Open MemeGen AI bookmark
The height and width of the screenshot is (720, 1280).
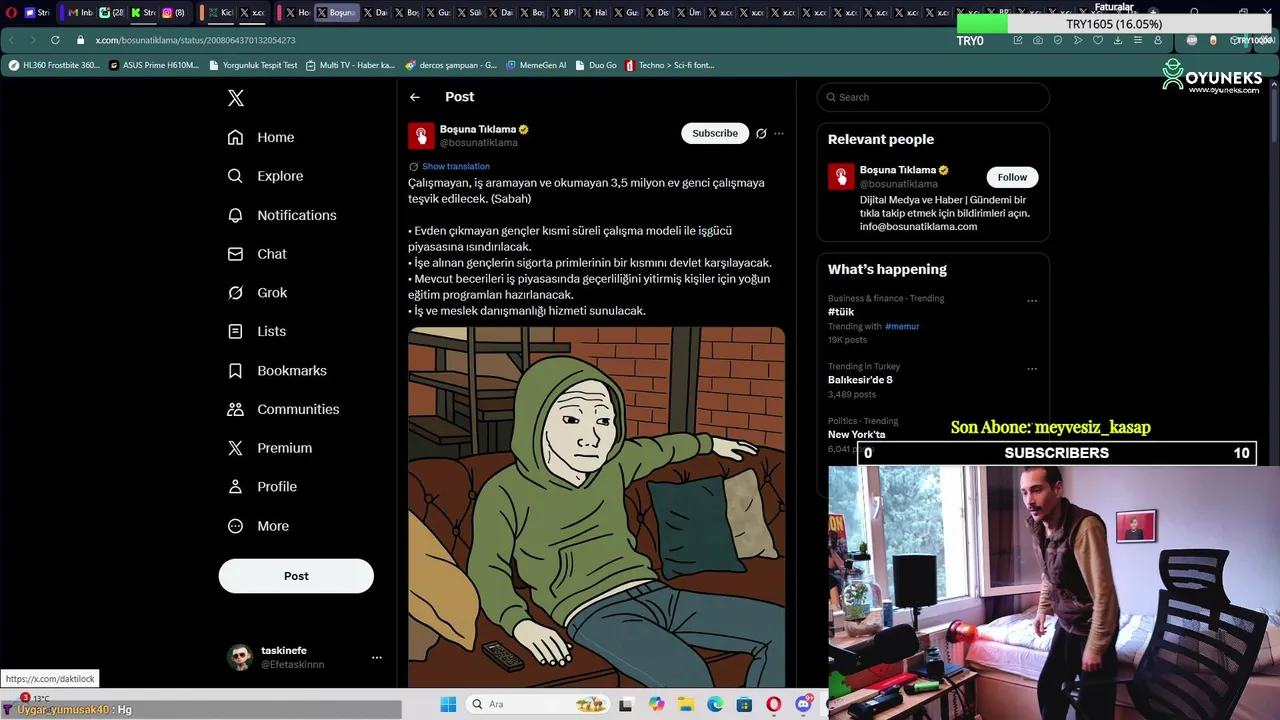(x=535, y=65)
